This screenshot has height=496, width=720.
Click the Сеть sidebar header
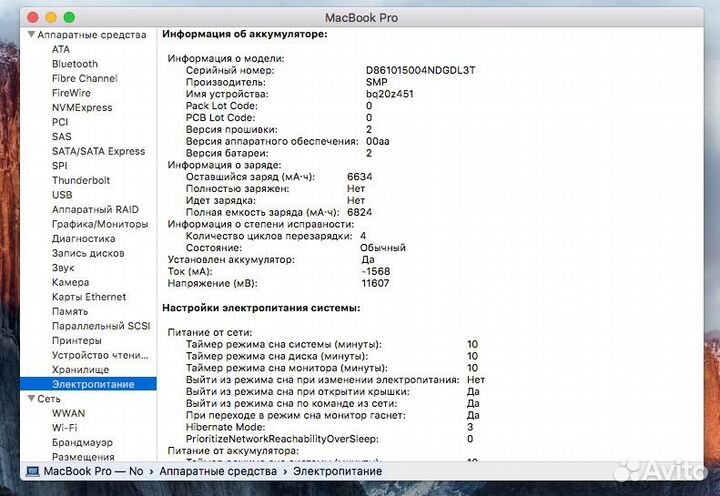click(x=49, y=399)
